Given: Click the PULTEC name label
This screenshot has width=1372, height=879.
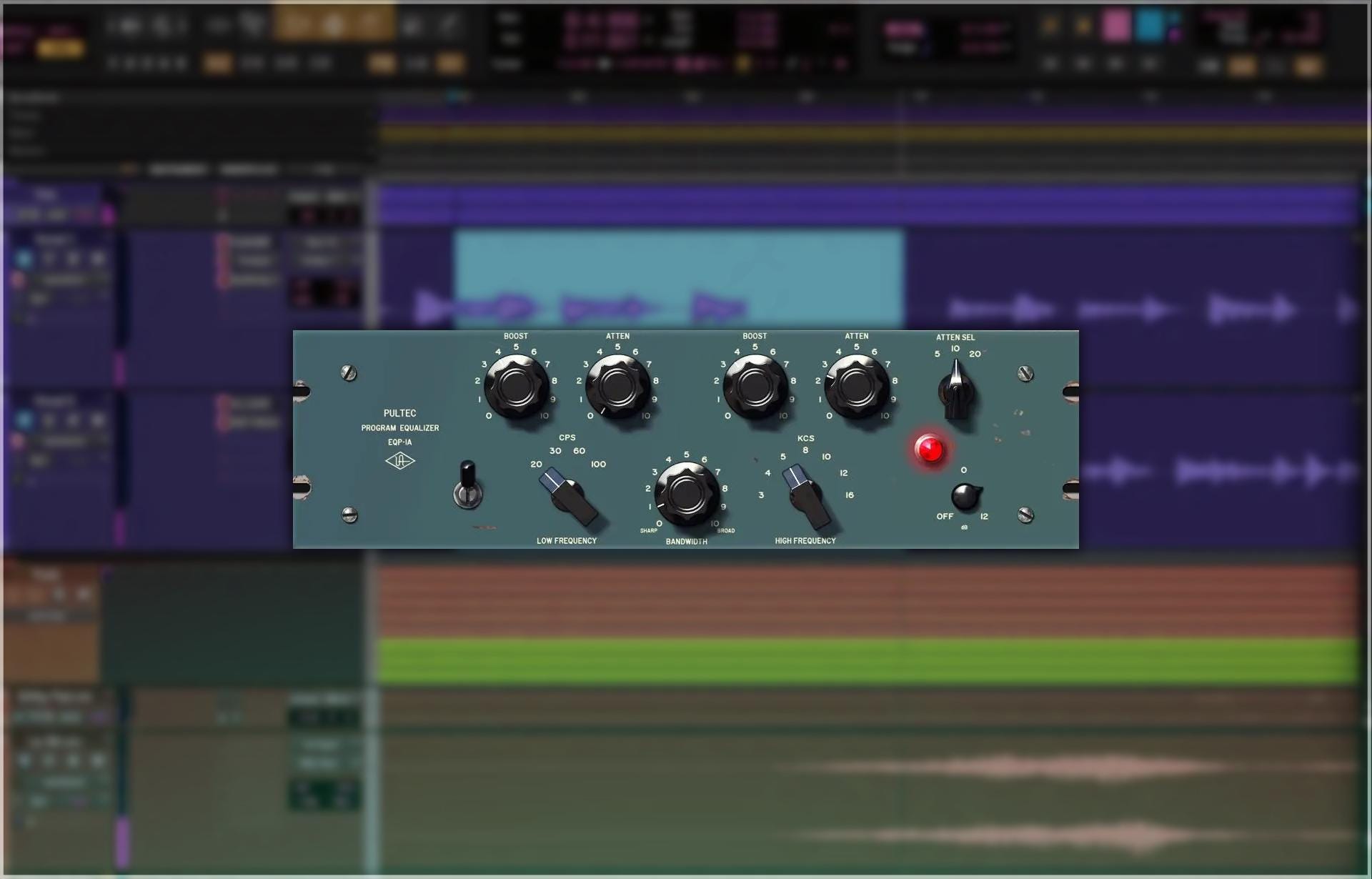Looking at the screenshot, I should (x=399, y=413).
